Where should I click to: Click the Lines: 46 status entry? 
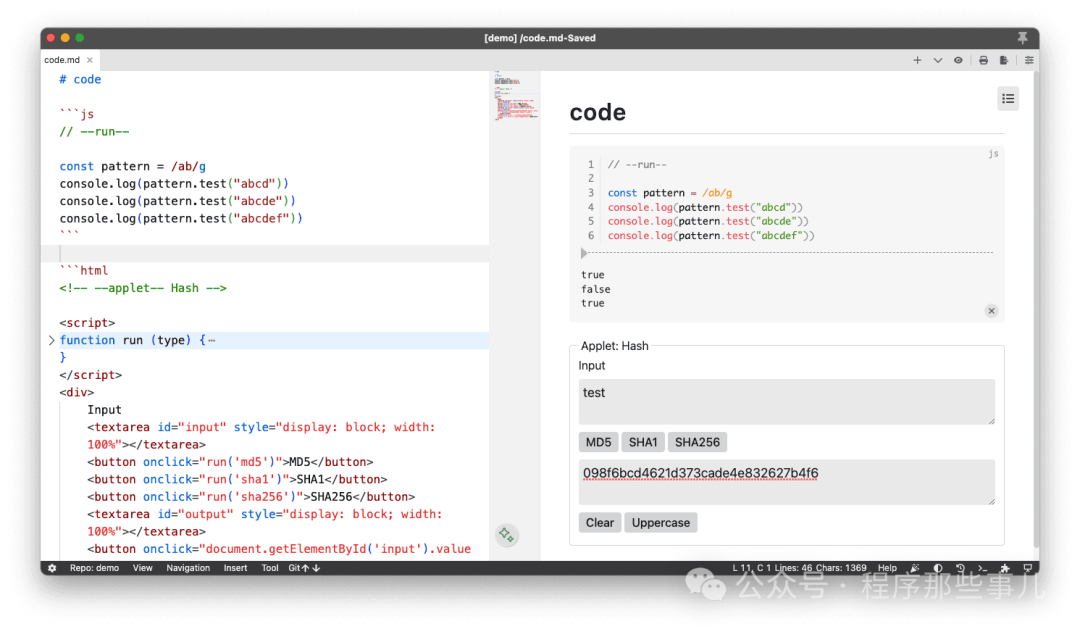click(793, 568)
